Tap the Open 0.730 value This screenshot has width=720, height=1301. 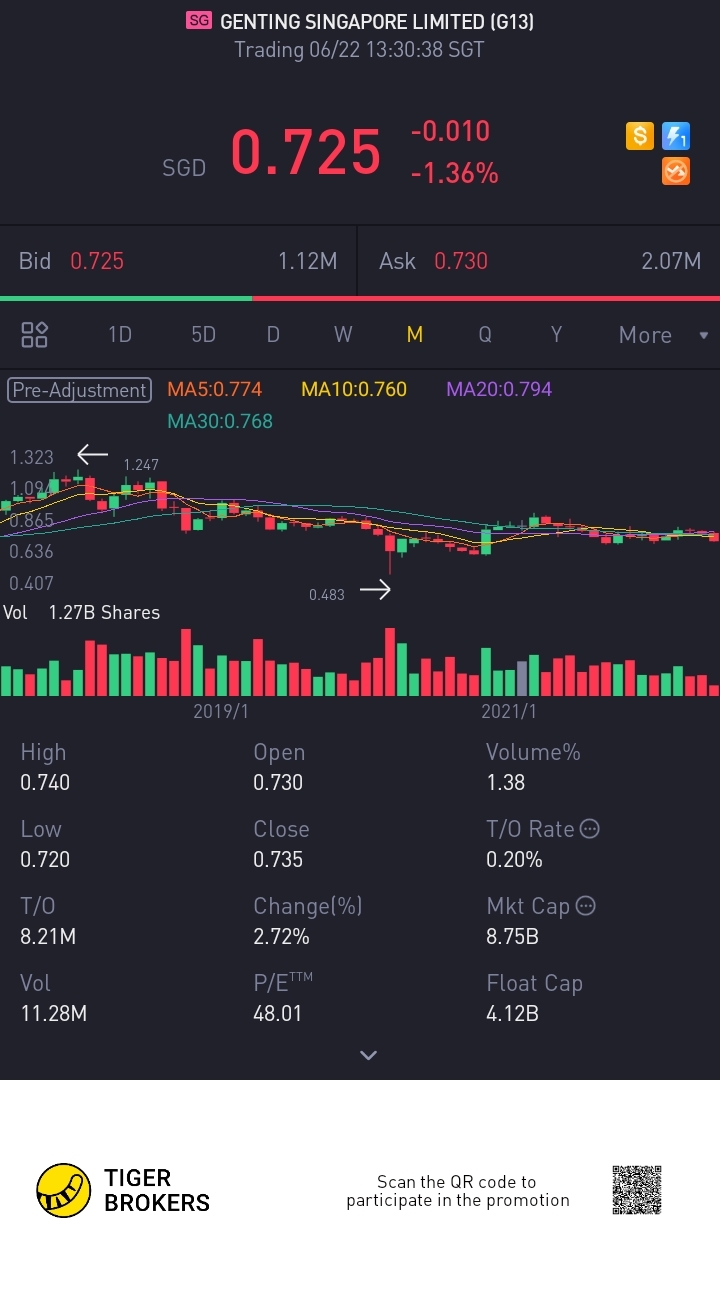pos(278,782)
